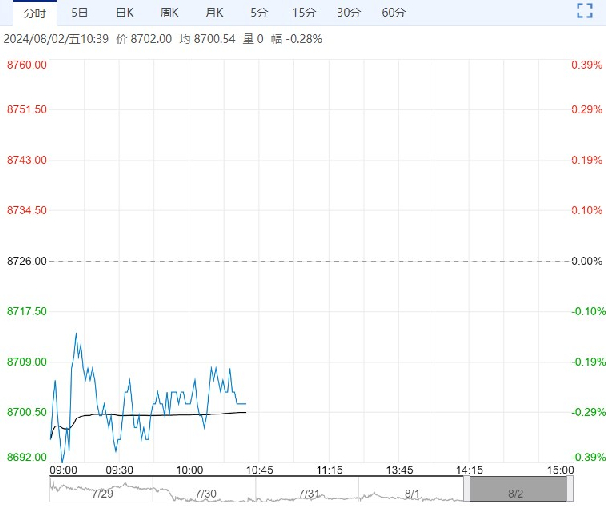Switch to 周K weekly candlestick view
Viewport: 606px width, 506px height.
(170, 13)
